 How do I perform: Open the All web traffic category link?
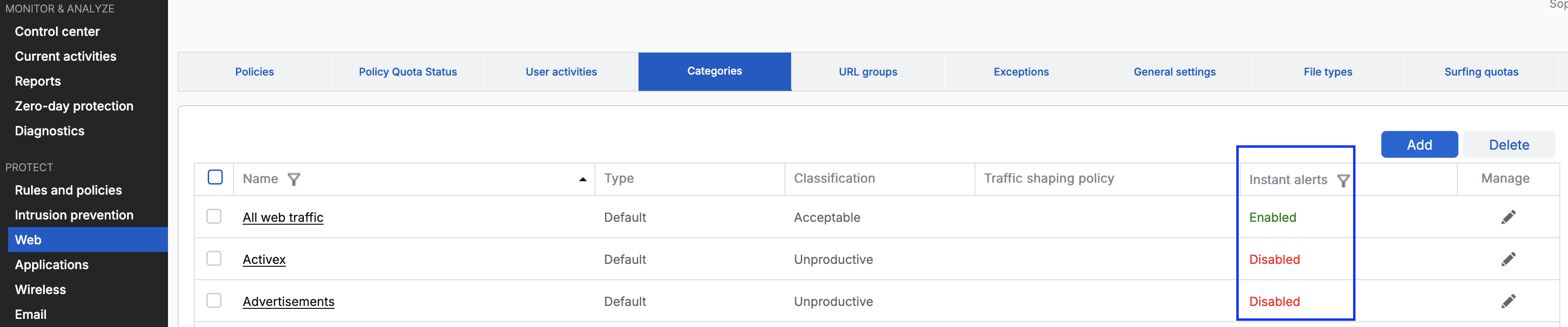point(282,218)
